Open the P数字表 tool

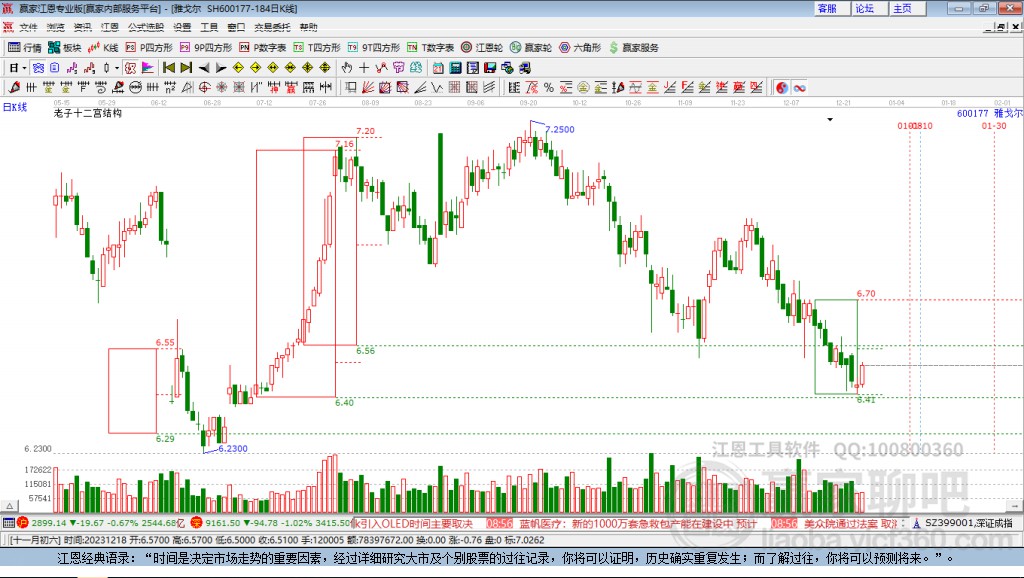pos(263,48)
